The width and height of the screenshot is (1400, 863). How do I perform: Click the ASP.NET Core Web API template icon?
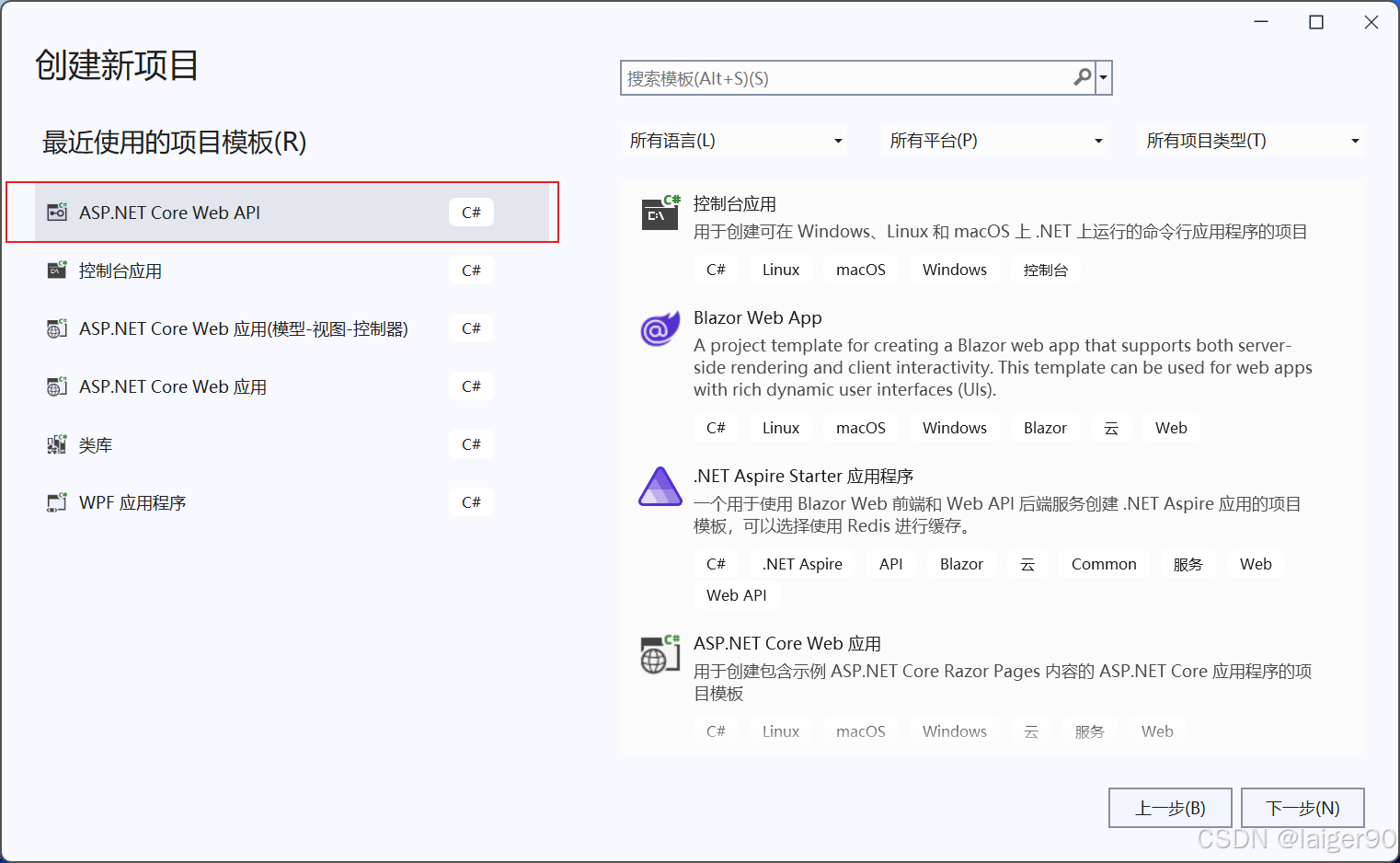[x=57, y=212]
